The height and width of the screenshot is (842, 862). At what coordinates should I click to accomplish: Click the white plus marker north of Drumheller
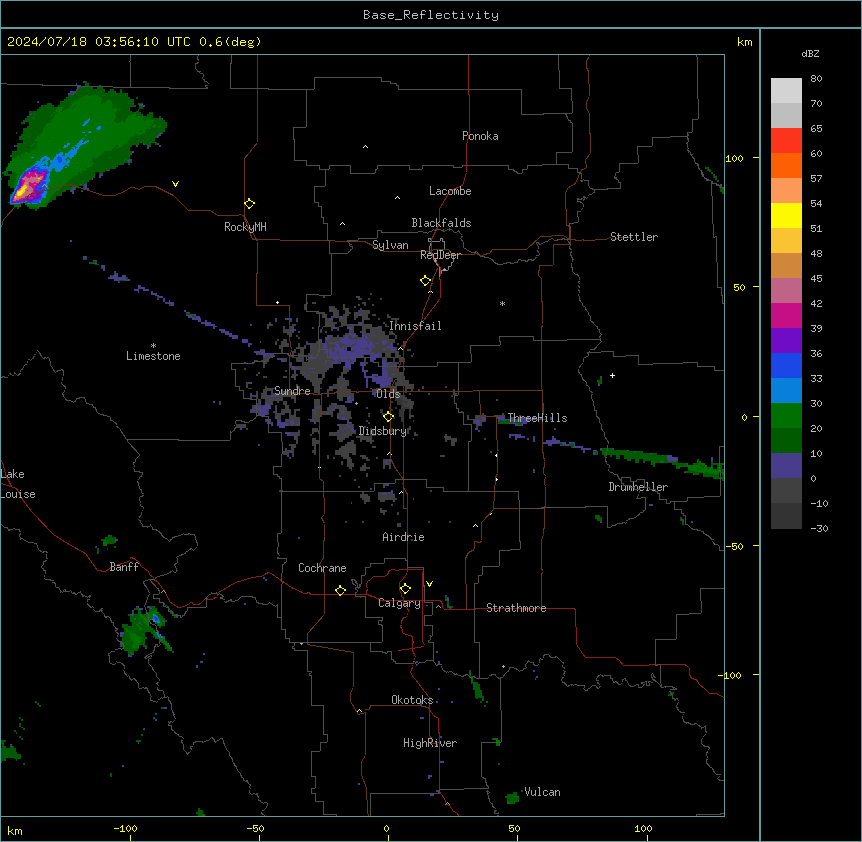pyautogui.click(x=612, y=375)
